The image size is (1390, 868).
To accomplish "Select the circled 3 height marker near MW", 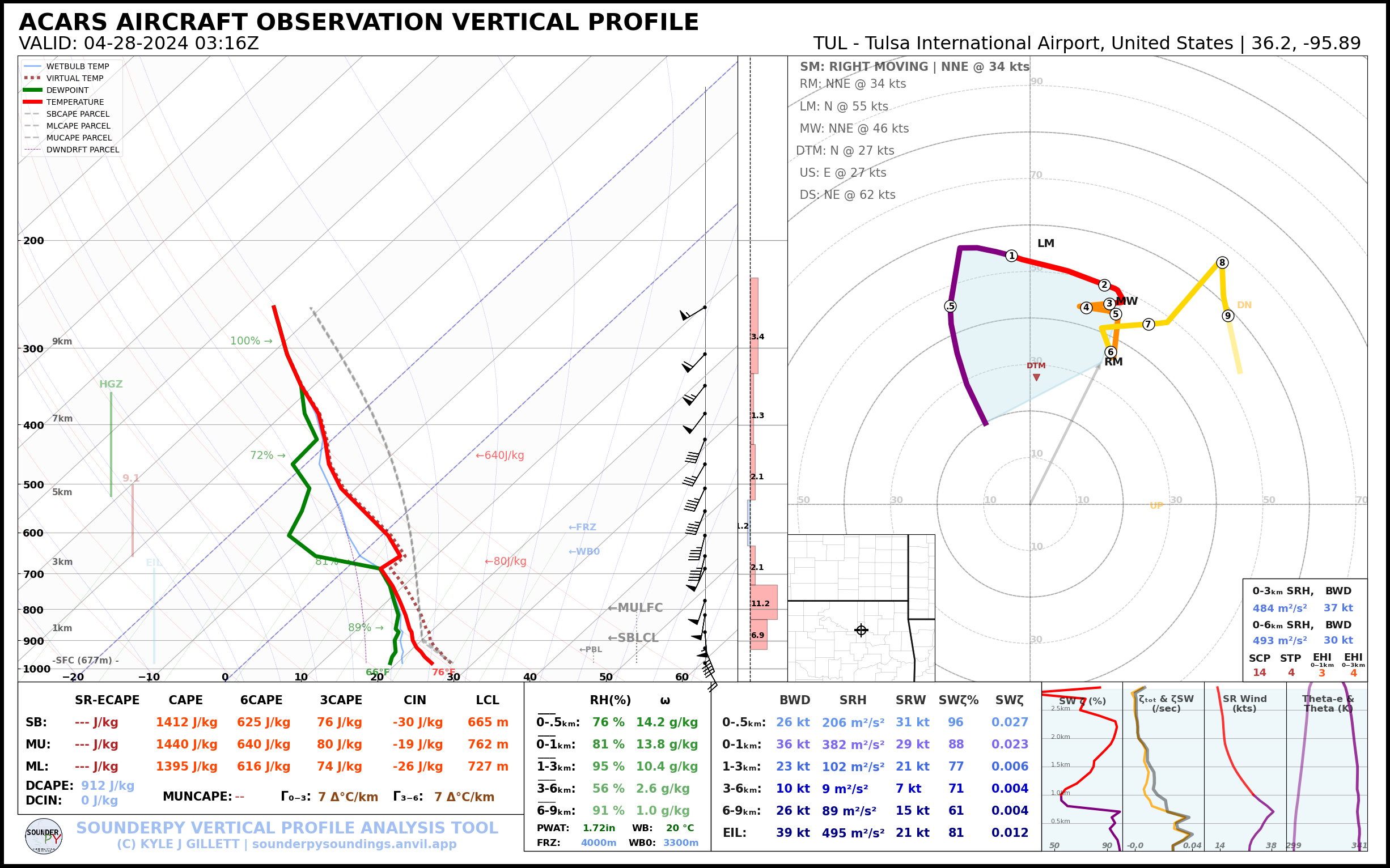I will tap(1109, 303).
